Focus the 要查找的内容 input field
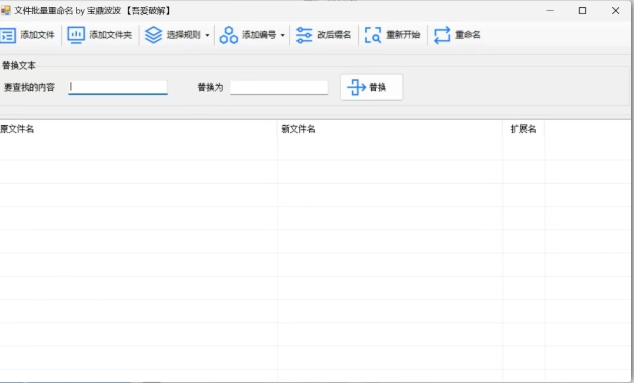The height and width of the screenshot is (383, 634). point(118,87)
